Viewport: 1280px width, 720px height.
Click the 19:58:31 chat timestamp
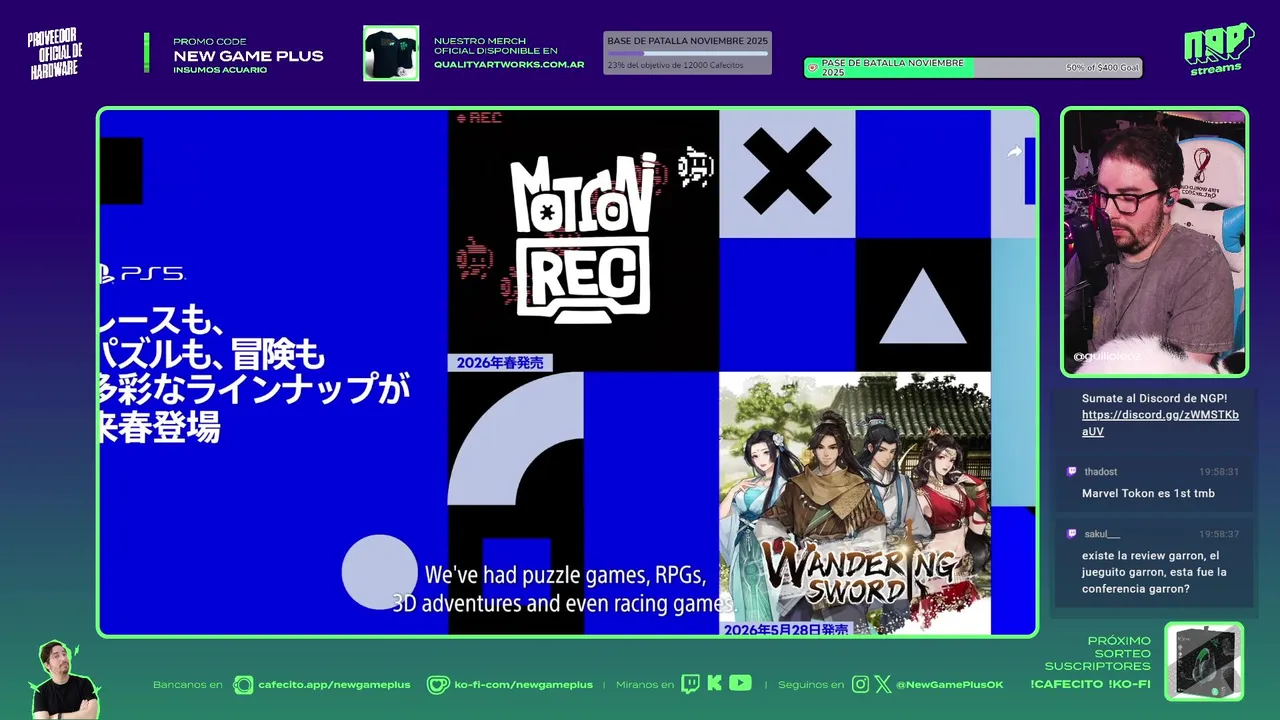[x=1219, y=472]
